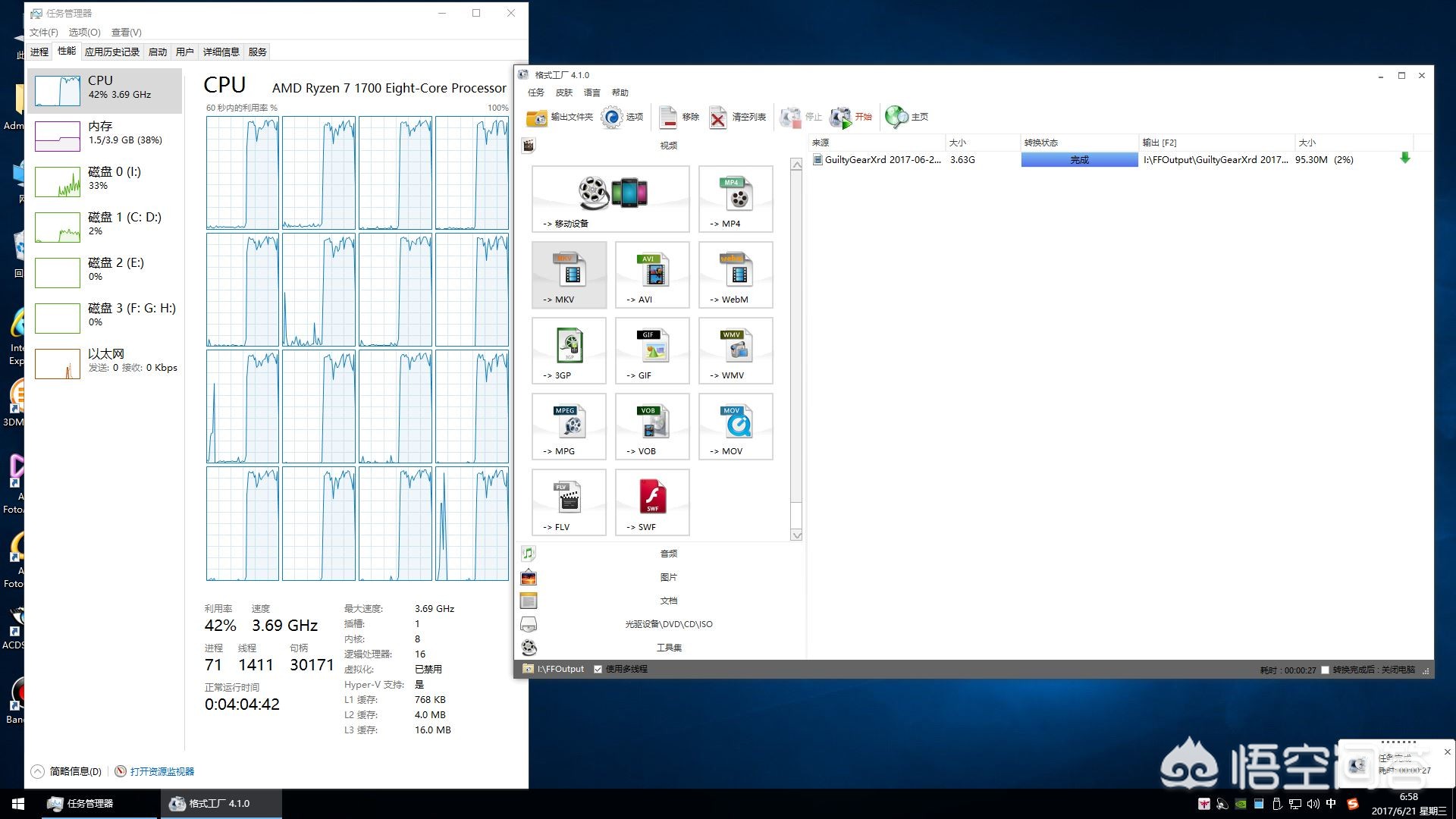Open the output folder from toolbar

560,117
